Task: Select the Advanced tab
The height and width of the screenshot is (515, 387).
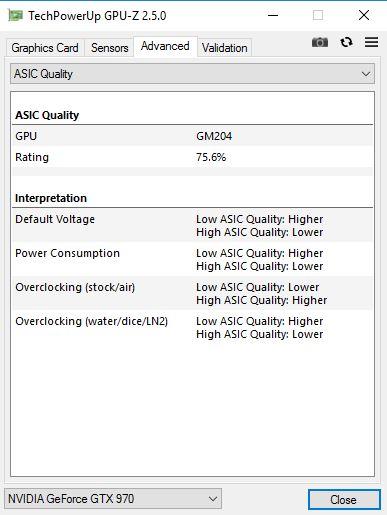Action: [165, 46]
